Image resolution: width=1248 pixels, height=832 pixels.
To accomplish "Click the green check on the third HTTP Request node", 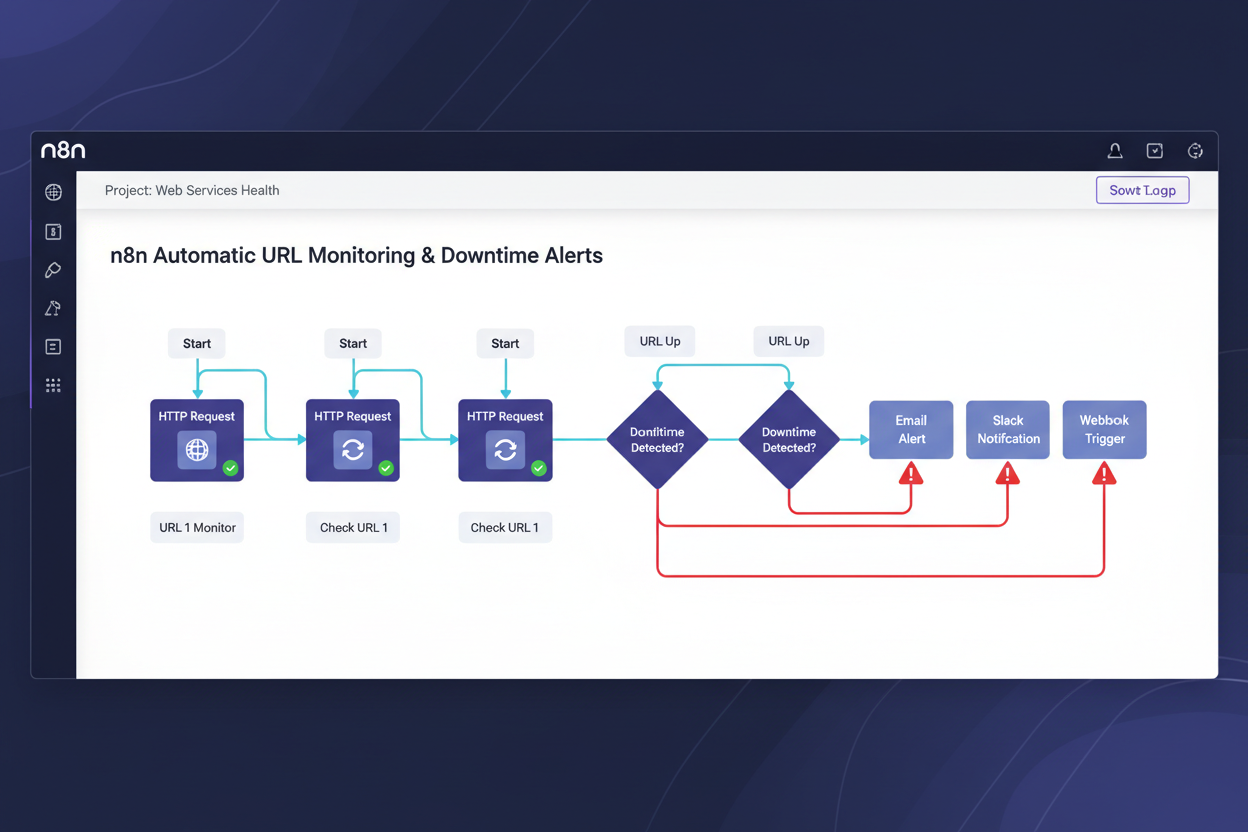I will 539,468.
